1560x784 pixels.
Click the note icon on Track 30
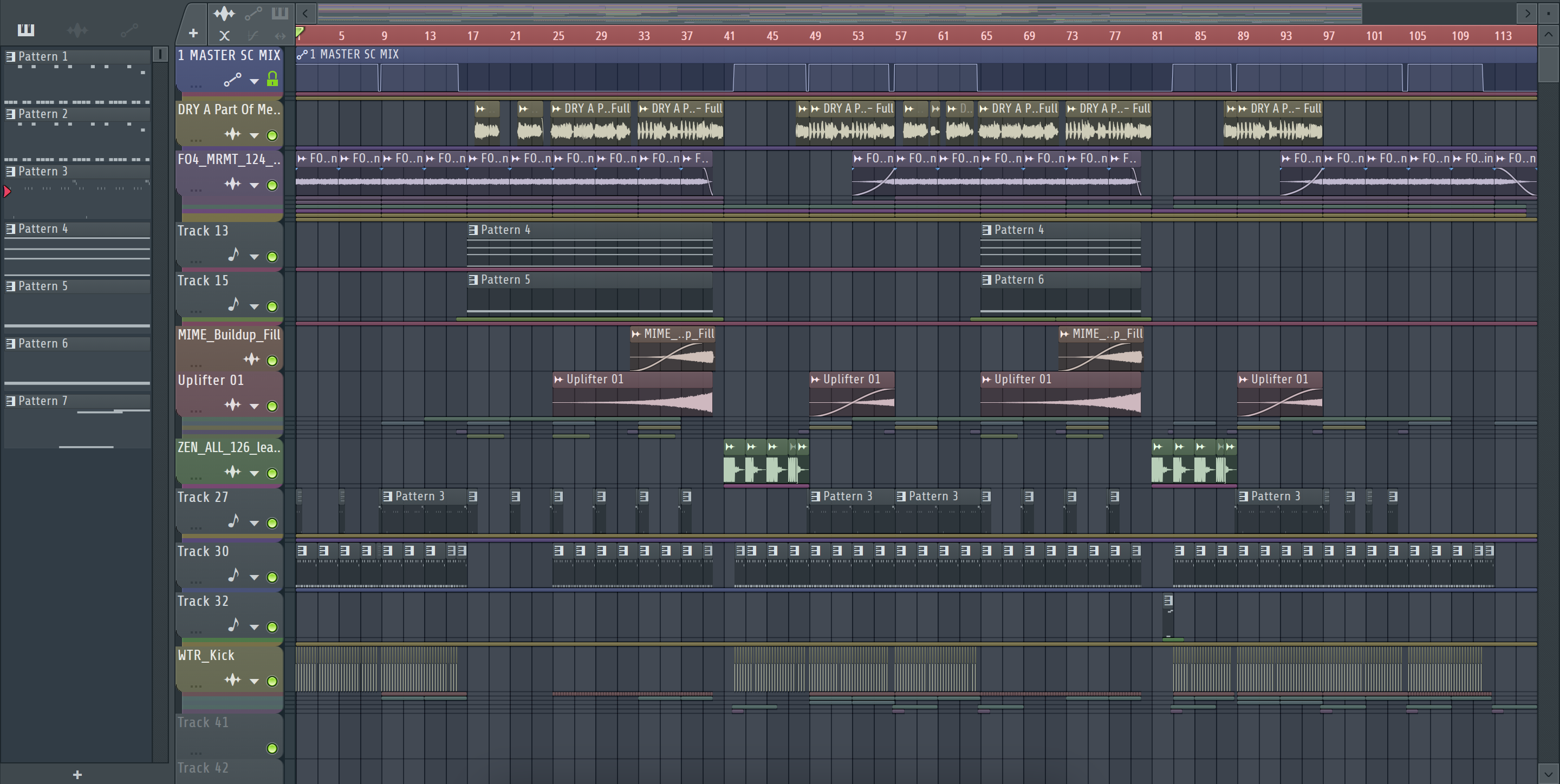[x=234, y=576]
